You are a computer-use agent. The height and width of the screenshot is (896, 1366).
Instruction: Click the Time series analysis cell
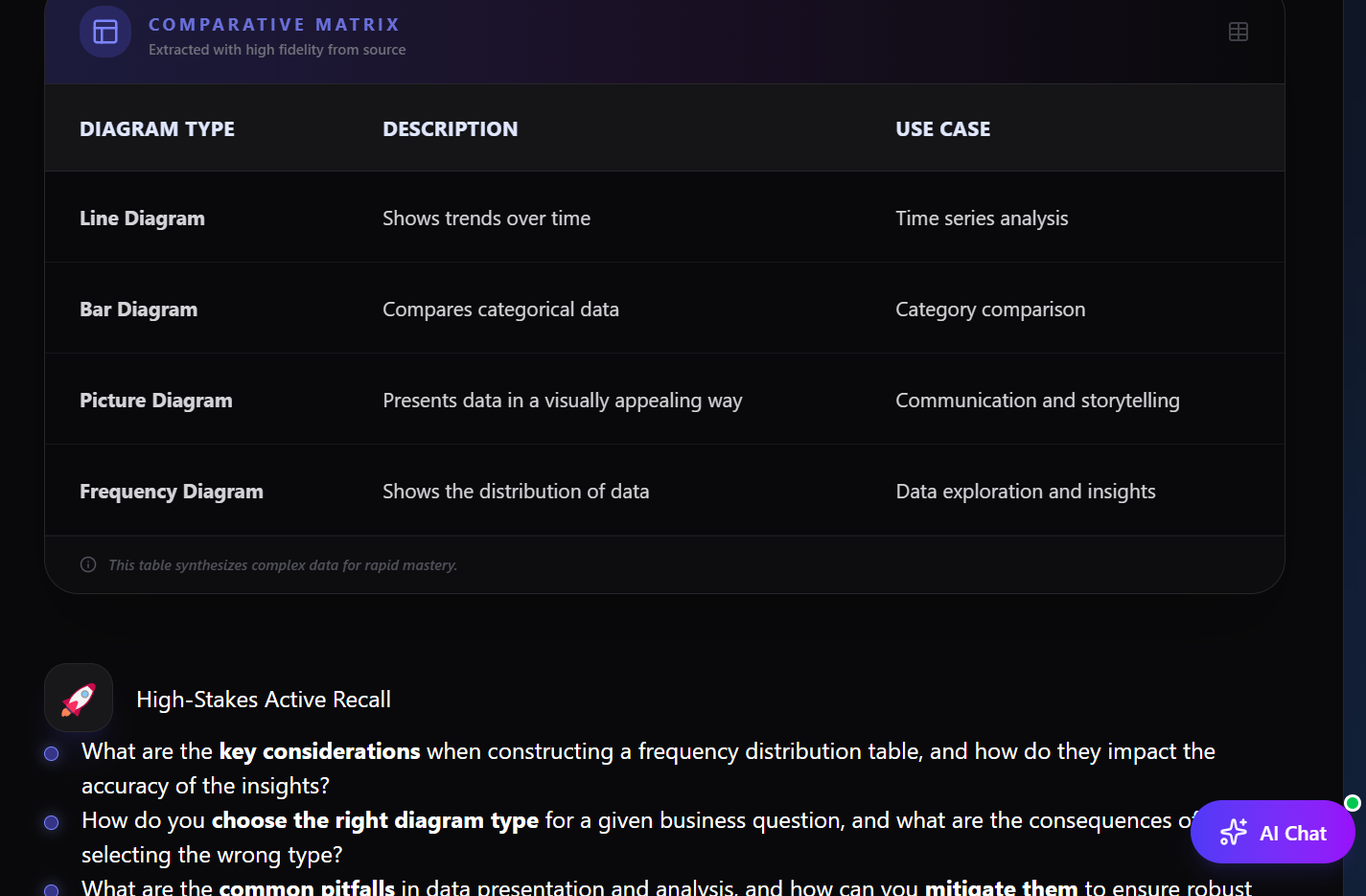982,218
